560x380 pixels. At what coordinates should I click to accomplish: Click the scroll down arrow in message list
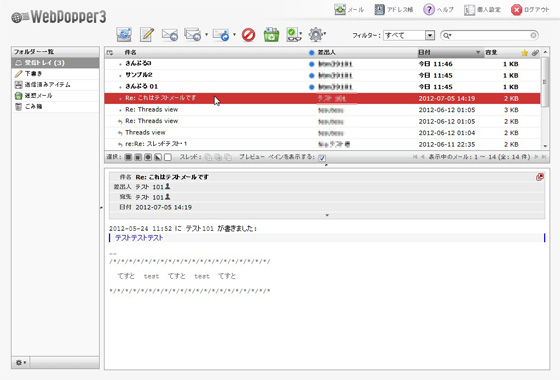pyautogui.click(x=545, y=146)
